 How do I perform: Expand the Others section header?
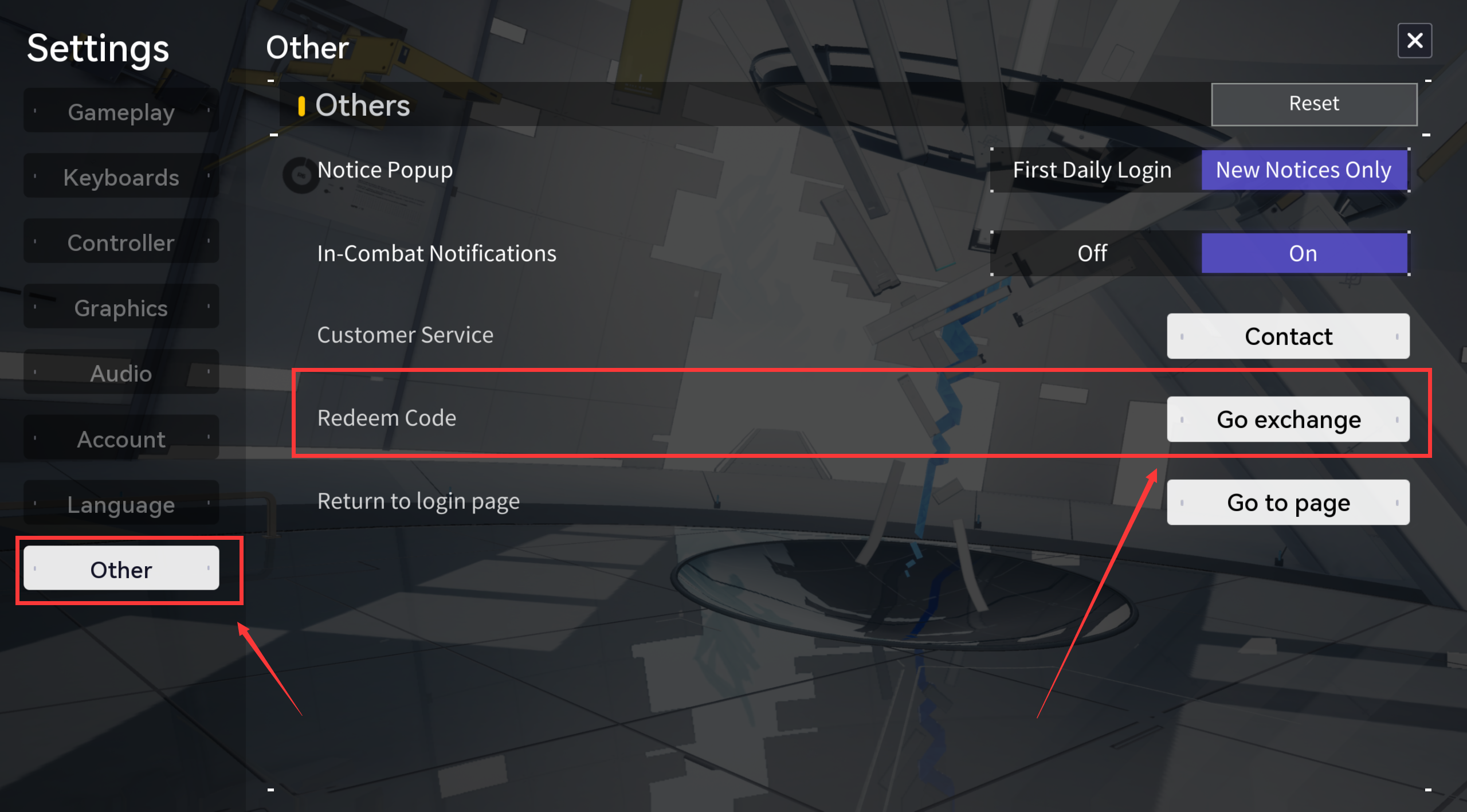tap(364, 106)
